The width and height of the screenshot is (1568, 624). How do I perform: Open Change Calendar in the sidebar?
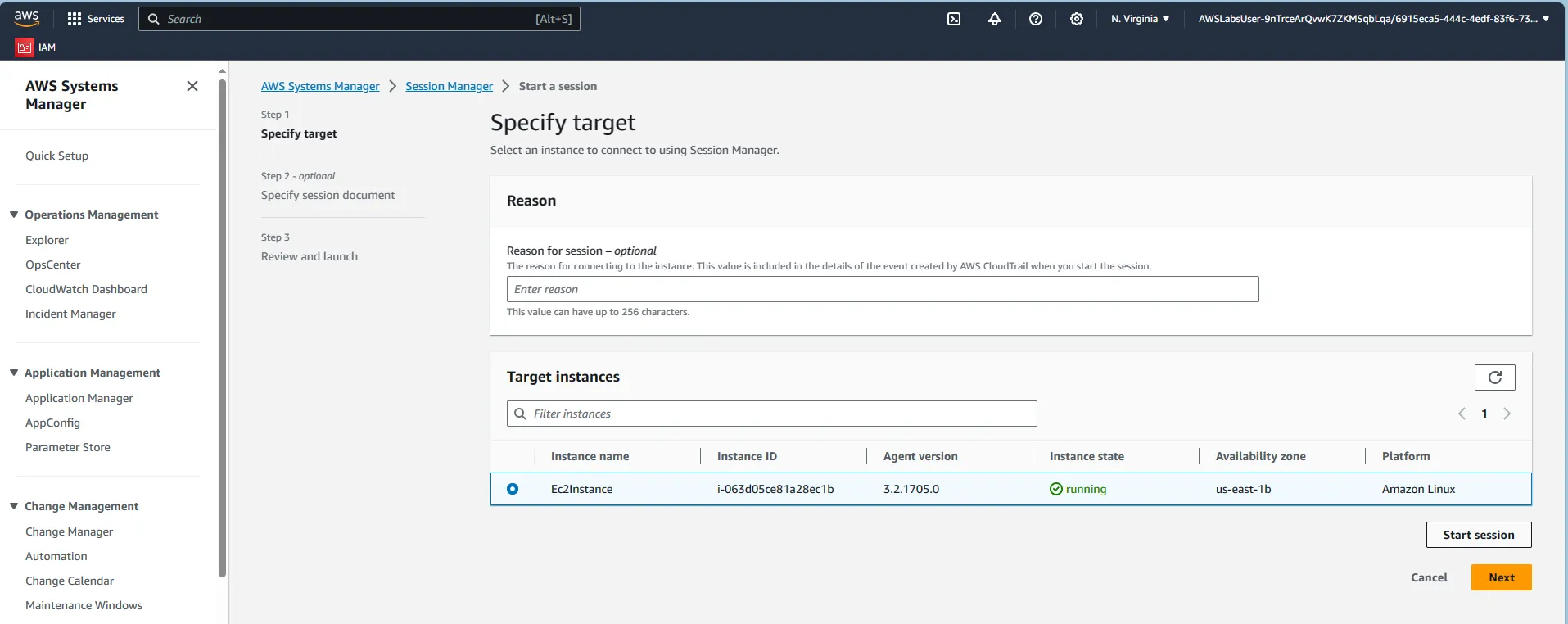coord(70,581)
